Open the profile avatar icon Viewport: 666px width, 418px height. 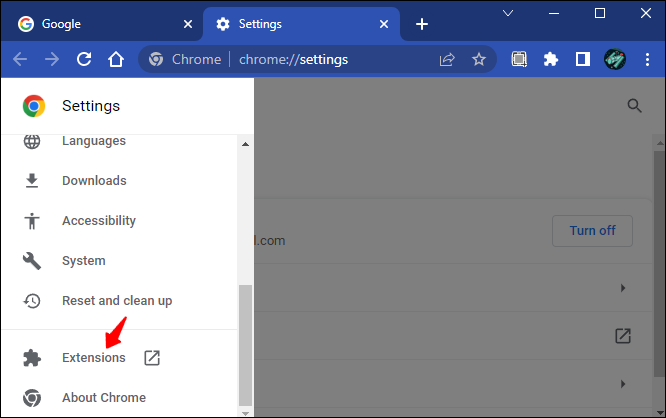click(x=614, y=59)
